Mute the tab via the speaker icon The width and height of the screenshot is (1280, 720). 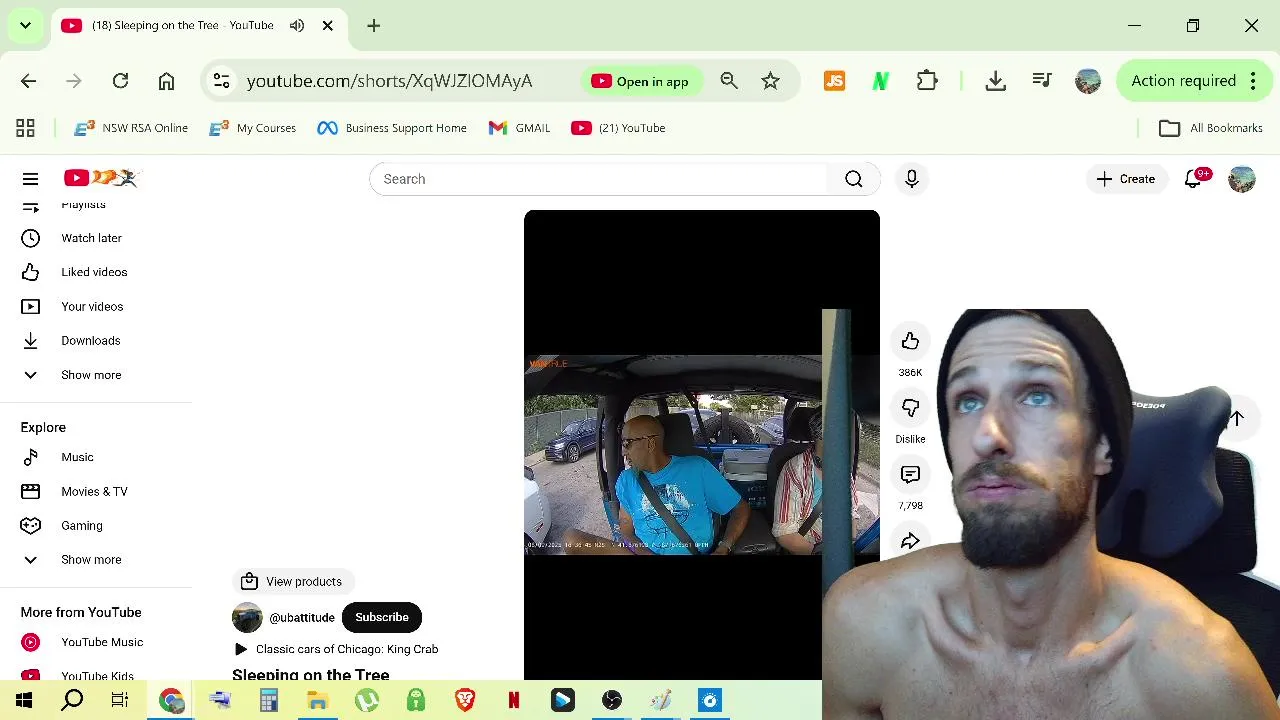point(297,25)
